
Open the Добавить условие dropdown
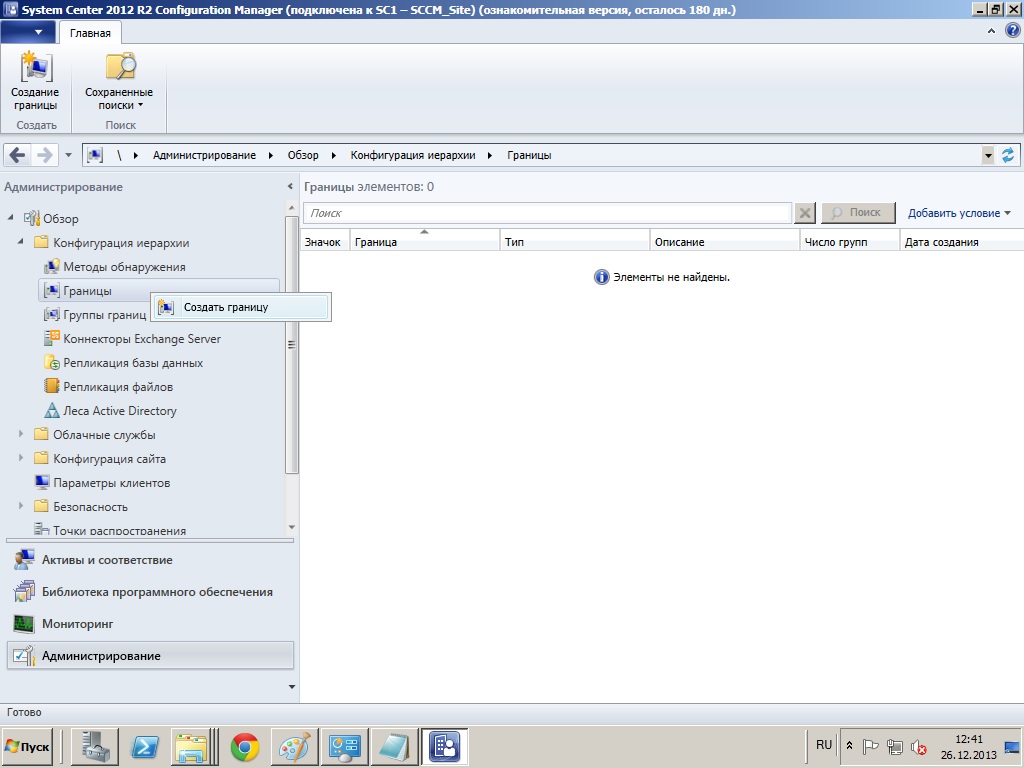pyautogui.click(x=959, y=213)
